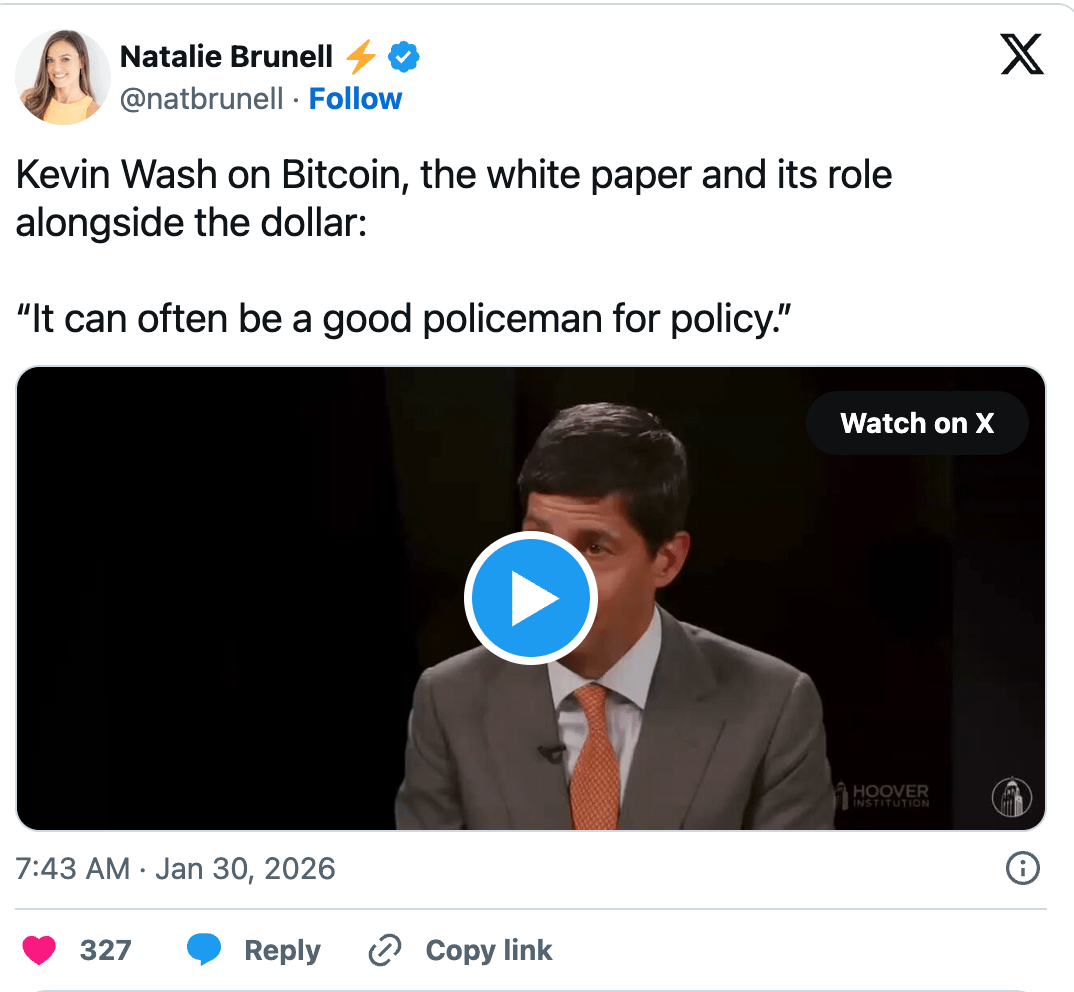The width and height of the screenshot is (1074, 992).
Task: Click the lightning bolt emoji beside name
Action: pos(361,58)
